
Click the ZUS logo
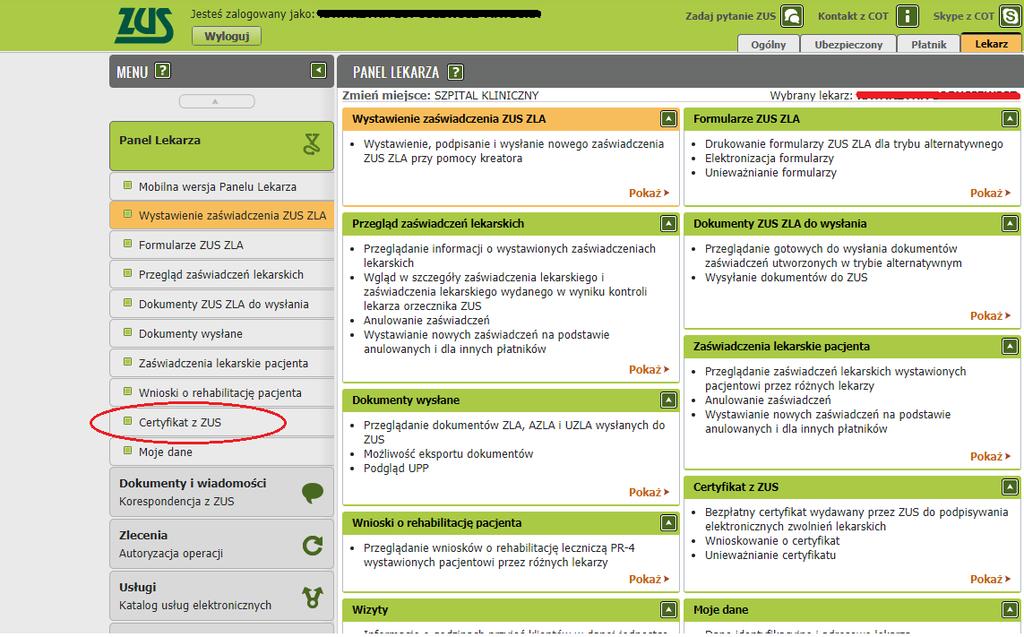pos(144,25)
